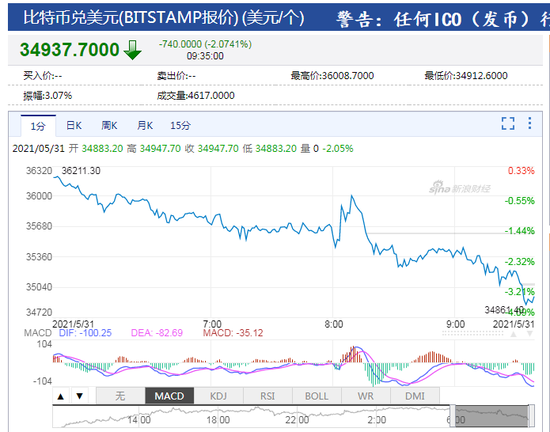Click the 2:00 mark in overview timeline
This screenshot has width=550, height=432.
(x=377, y=420)
